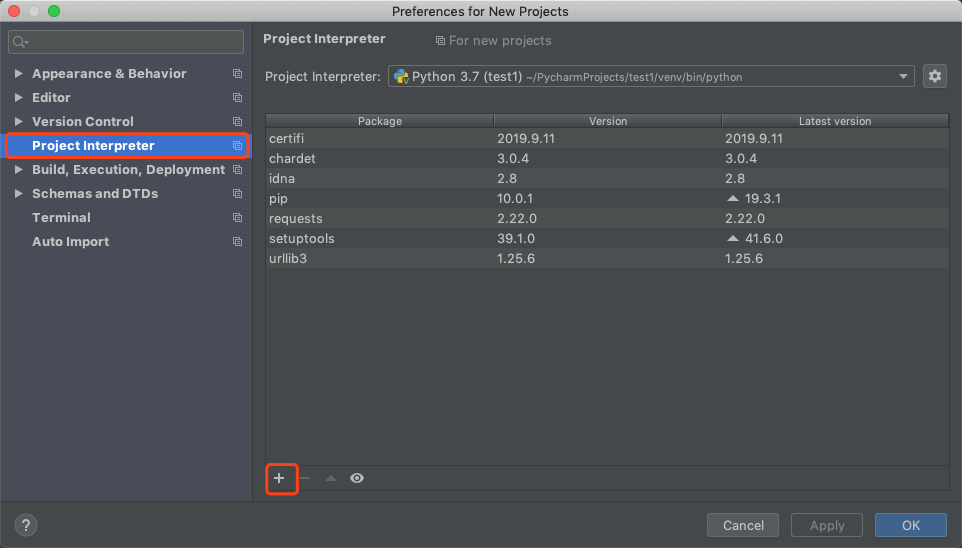Select the chardet package row

pos(607,158)
